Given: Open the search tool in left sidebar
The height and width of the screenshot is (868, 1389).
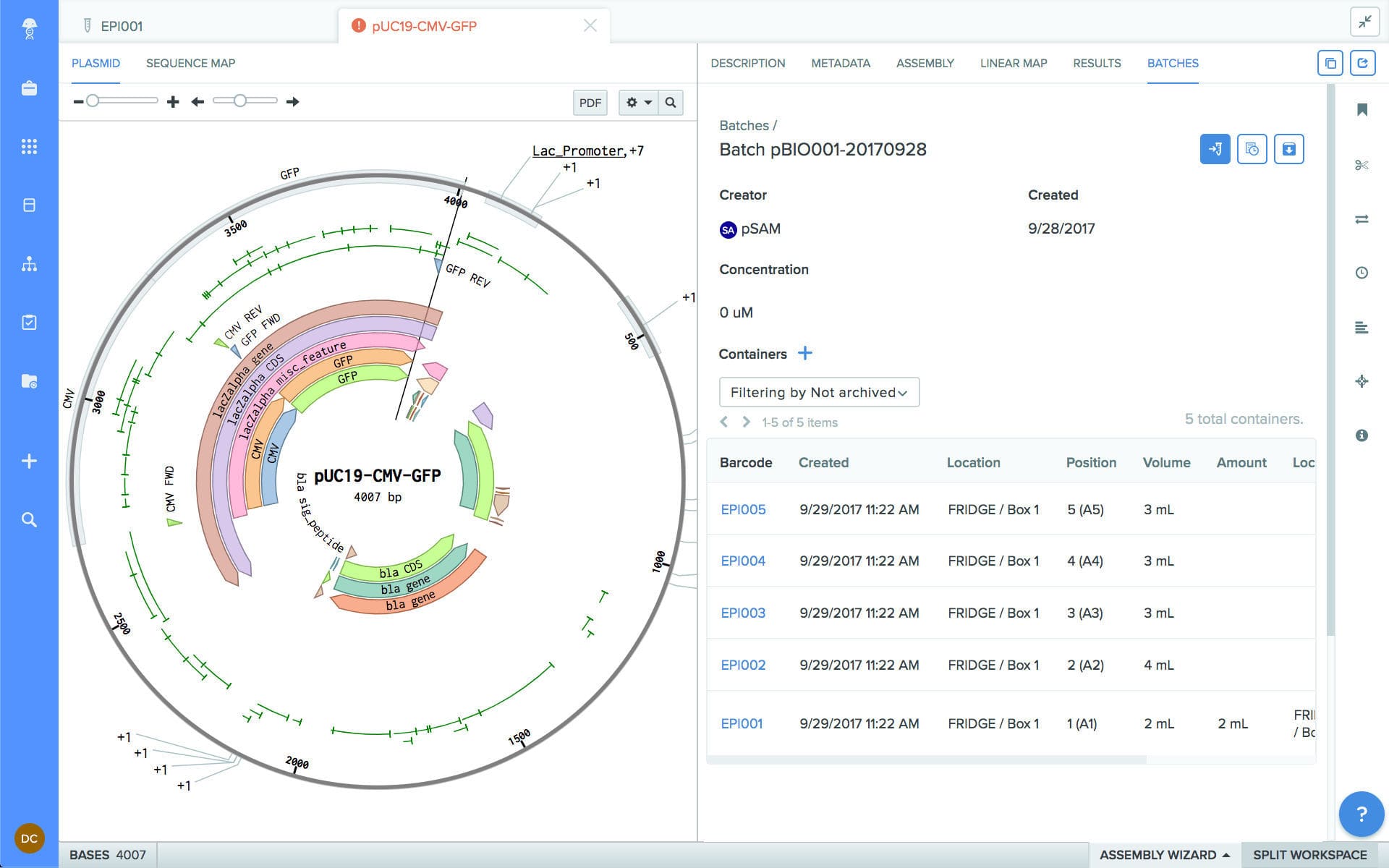Looking at the screenshot, I should 29,519.
